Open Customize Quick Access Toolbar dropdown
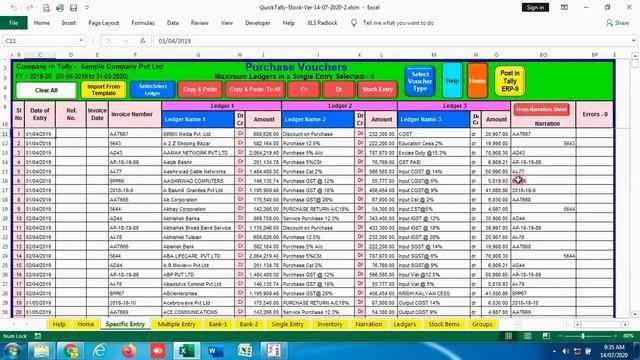This screenshot has width=640, height=360. (x=87, y=8)
